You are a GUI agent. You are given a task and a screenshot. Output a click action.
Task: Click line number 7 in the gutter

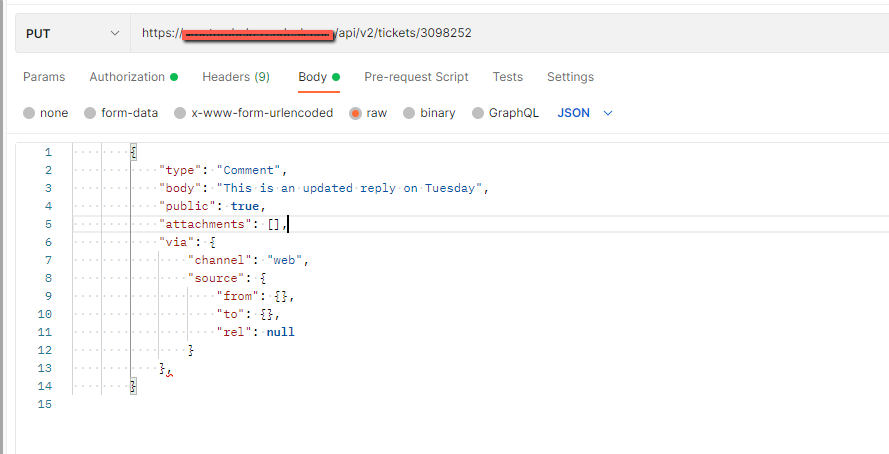(x=47, y=260)
